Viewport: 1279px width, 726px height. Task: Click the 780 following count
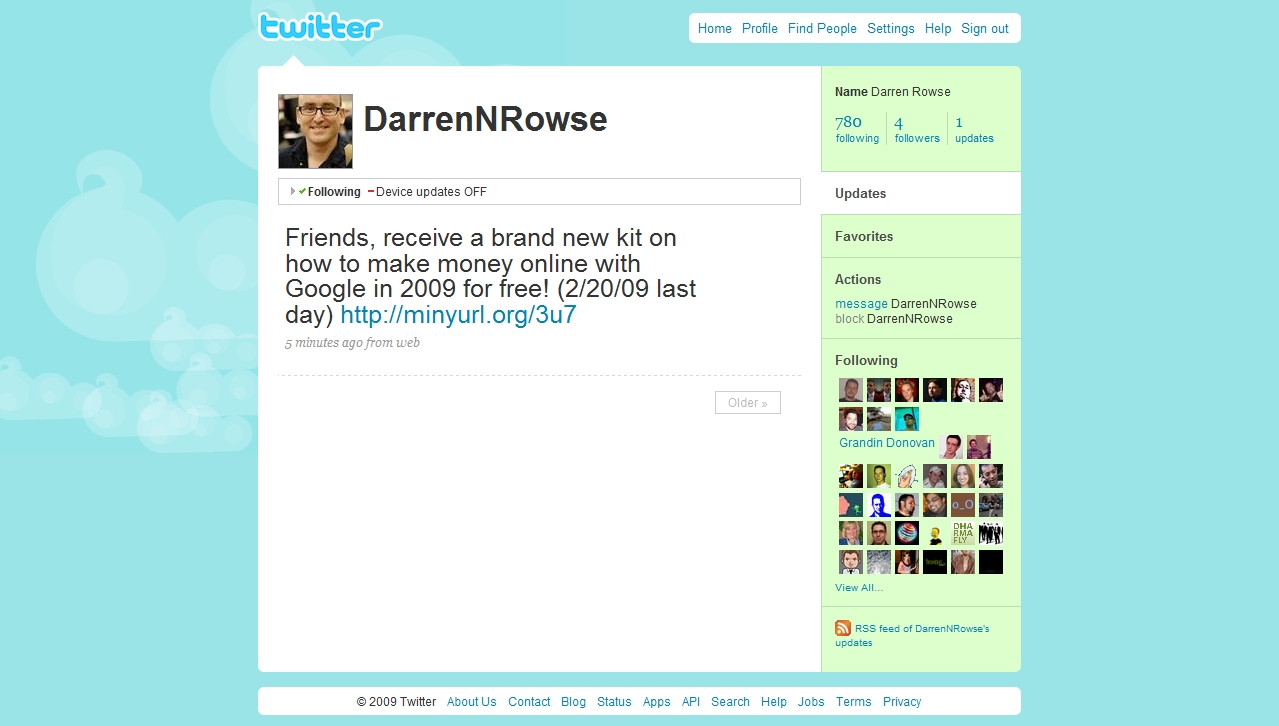point(847,128)
